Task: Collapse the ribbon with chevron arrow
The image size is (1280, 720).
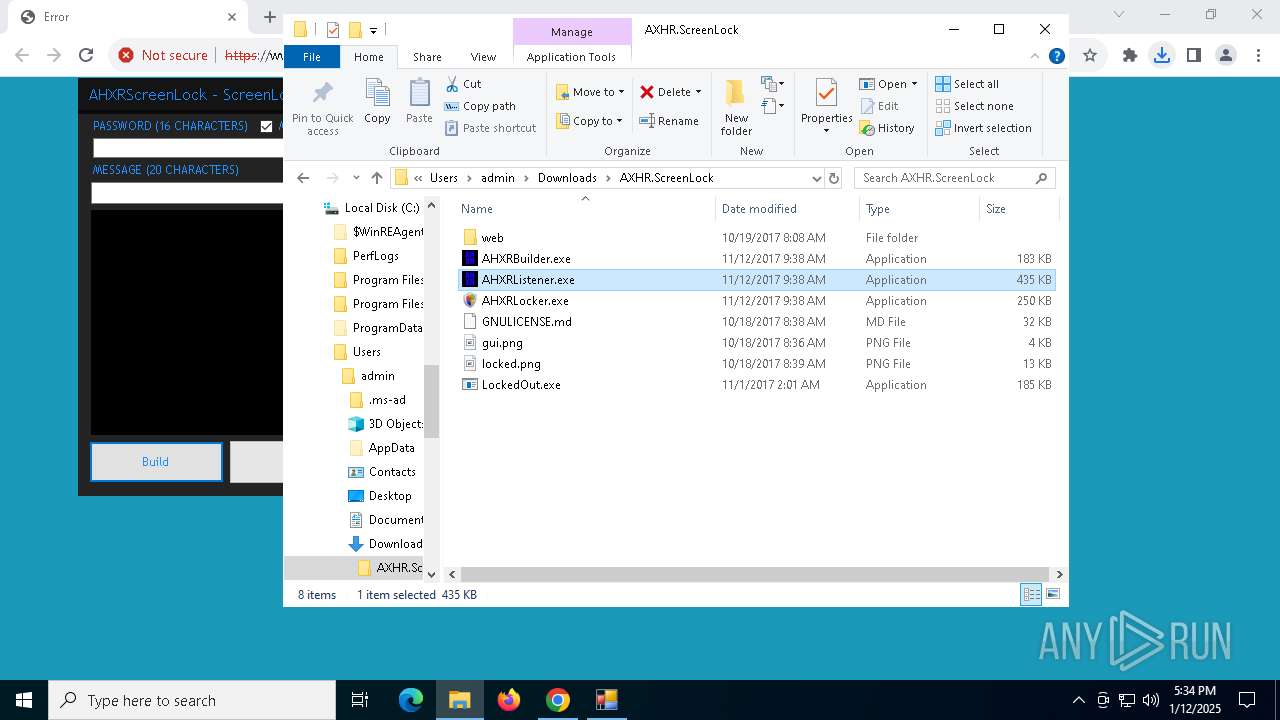Action: pyautogui.click(x=1036, y=57)
